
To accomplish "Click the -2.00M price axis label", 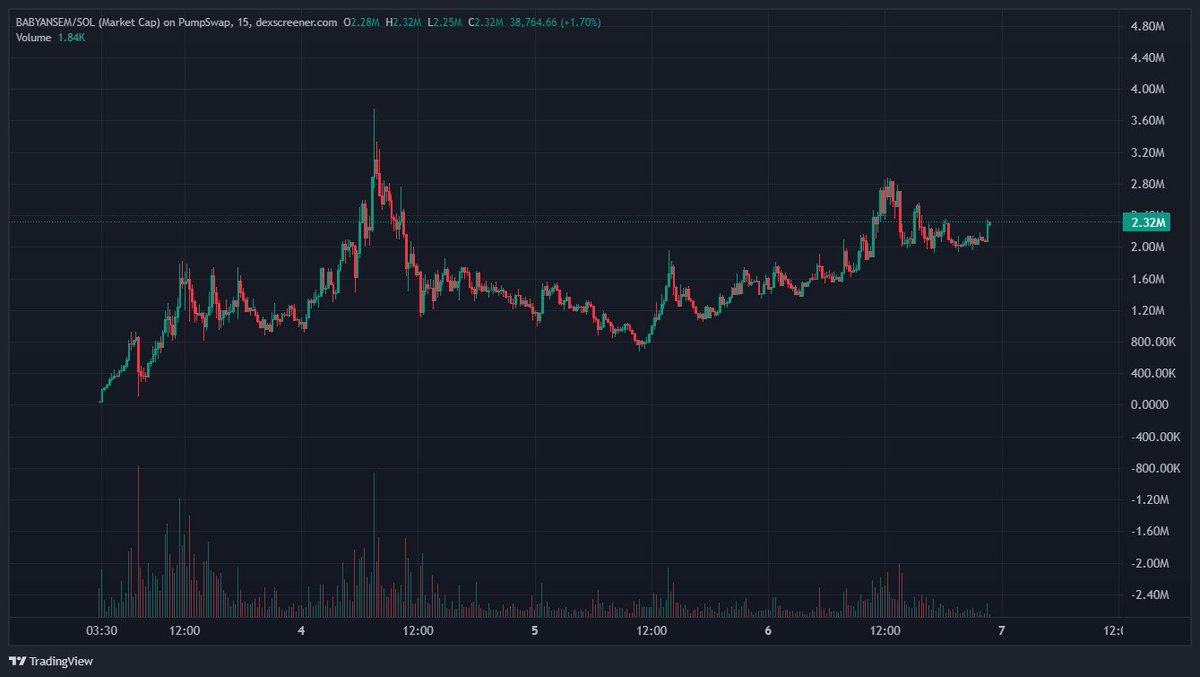I will (x=1150, y=564).
